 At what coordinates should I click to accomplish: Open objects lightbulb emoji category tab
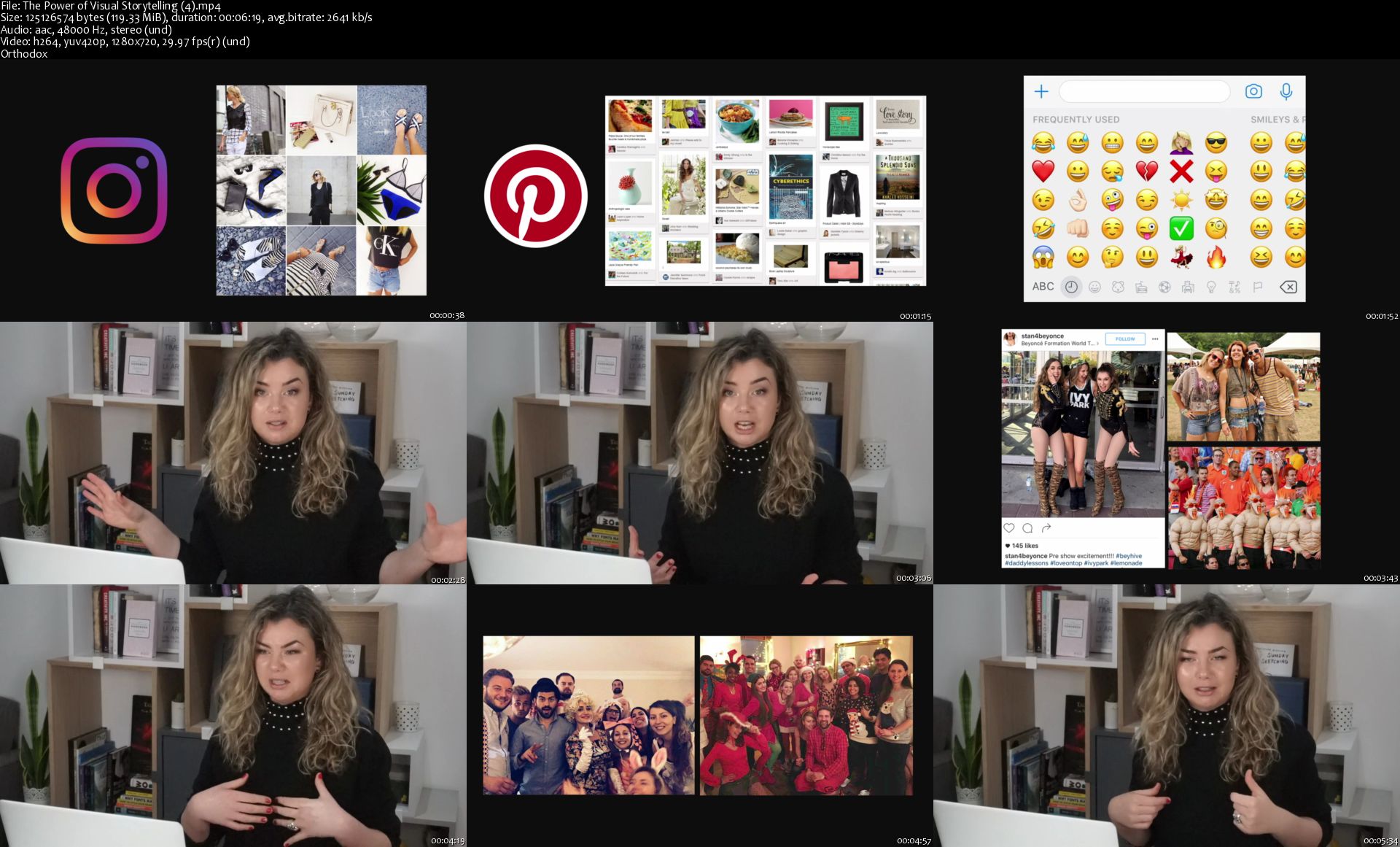[1211, 287]
